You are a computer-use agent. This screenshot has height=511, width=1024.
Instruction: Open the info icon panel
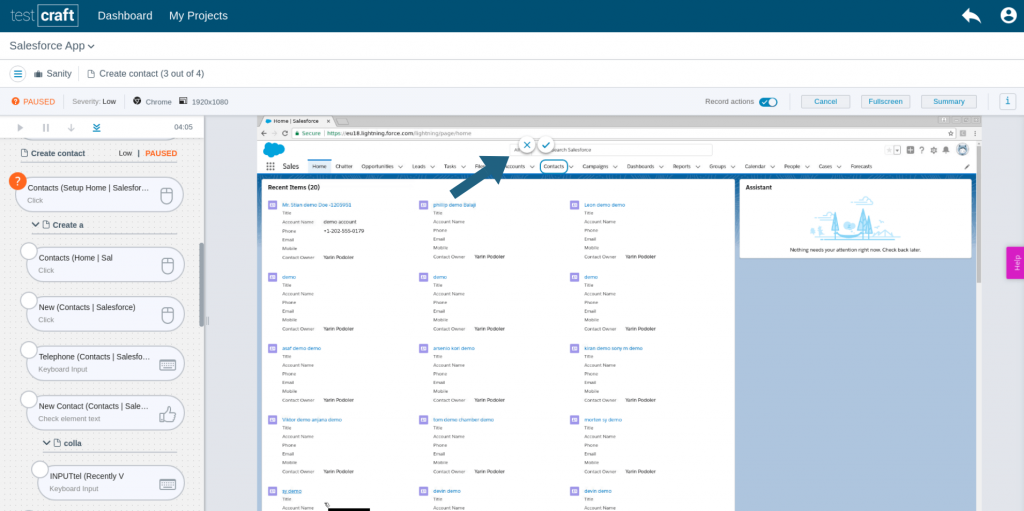click(x=1008, y=101)
